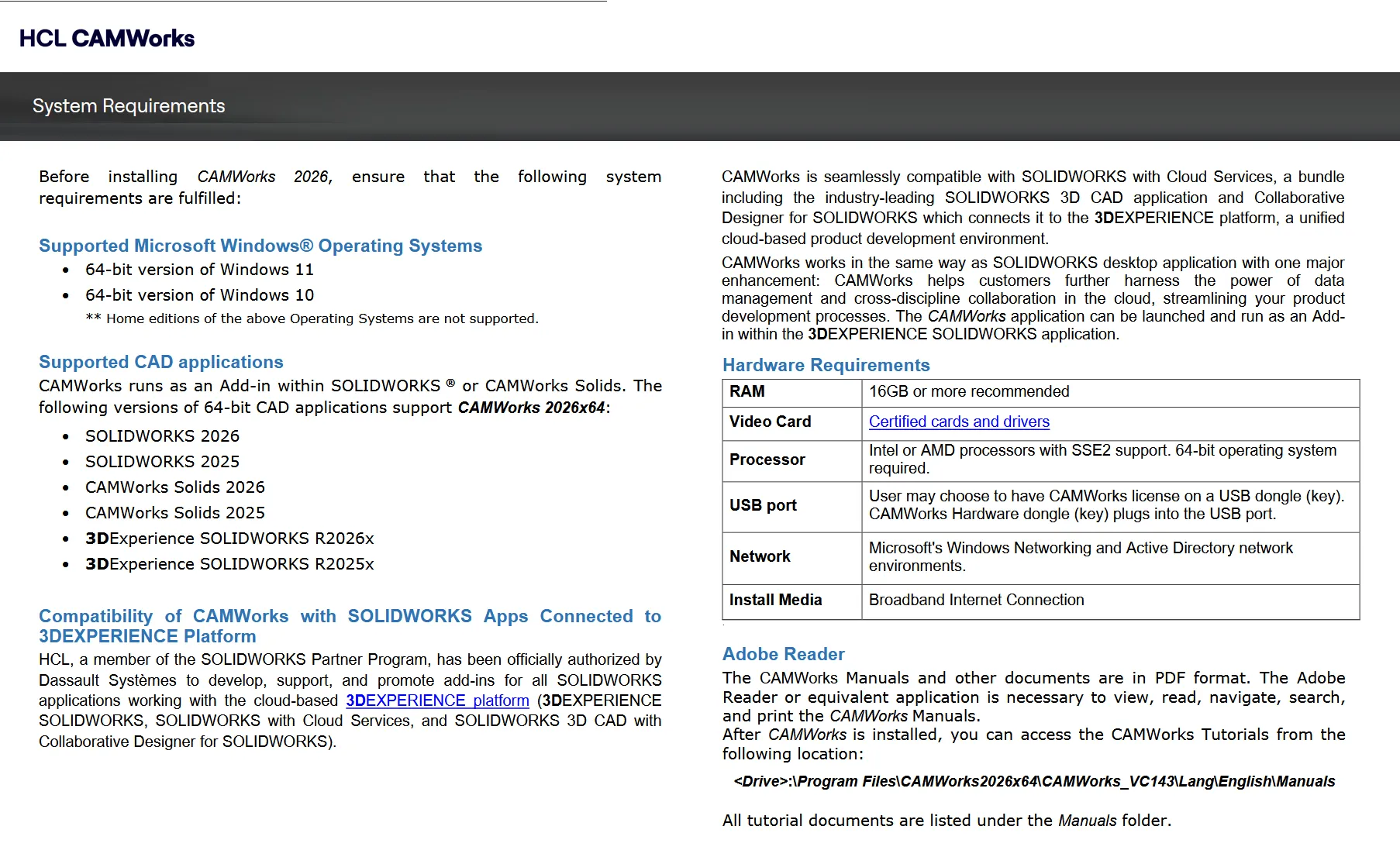This screenshot has height=864, width=1400.
Task: Click the Windows Networking and Active Directory cell
Action: pyautogui.click(x=1111, y=557)
